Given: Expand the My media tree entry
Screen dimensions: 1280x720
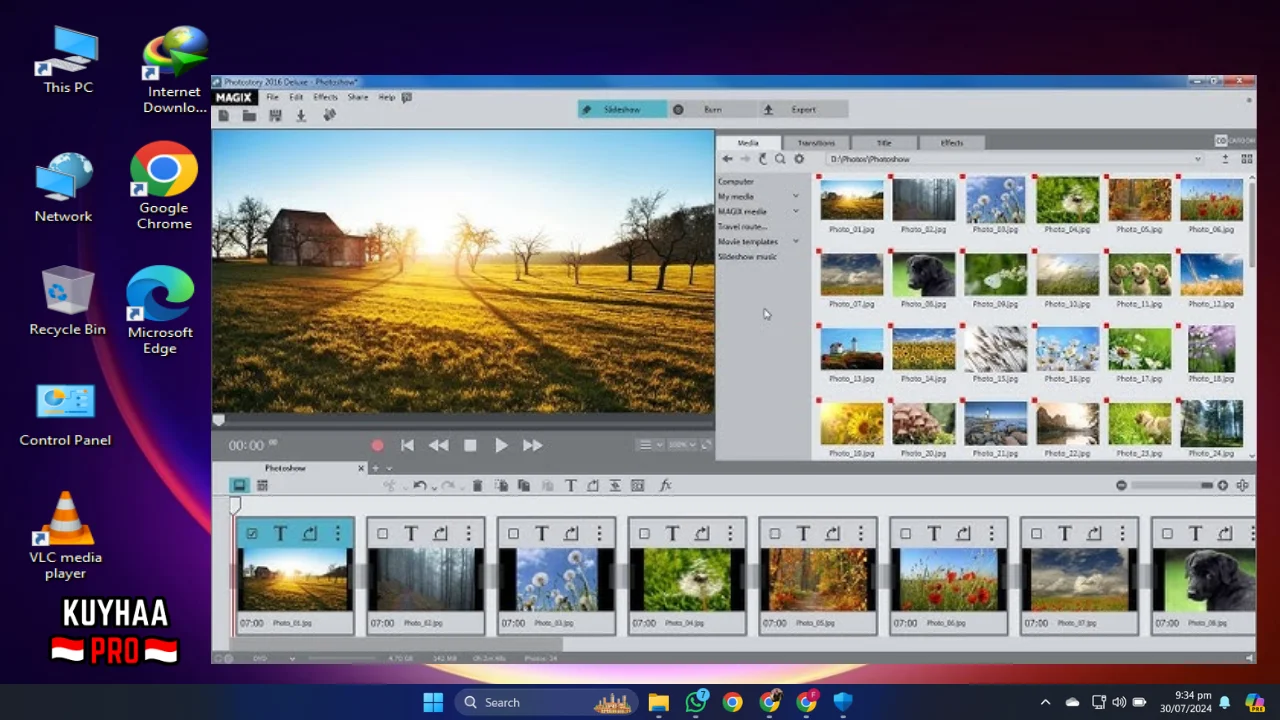Looking at the screenshot, I should tap(796, 196).
